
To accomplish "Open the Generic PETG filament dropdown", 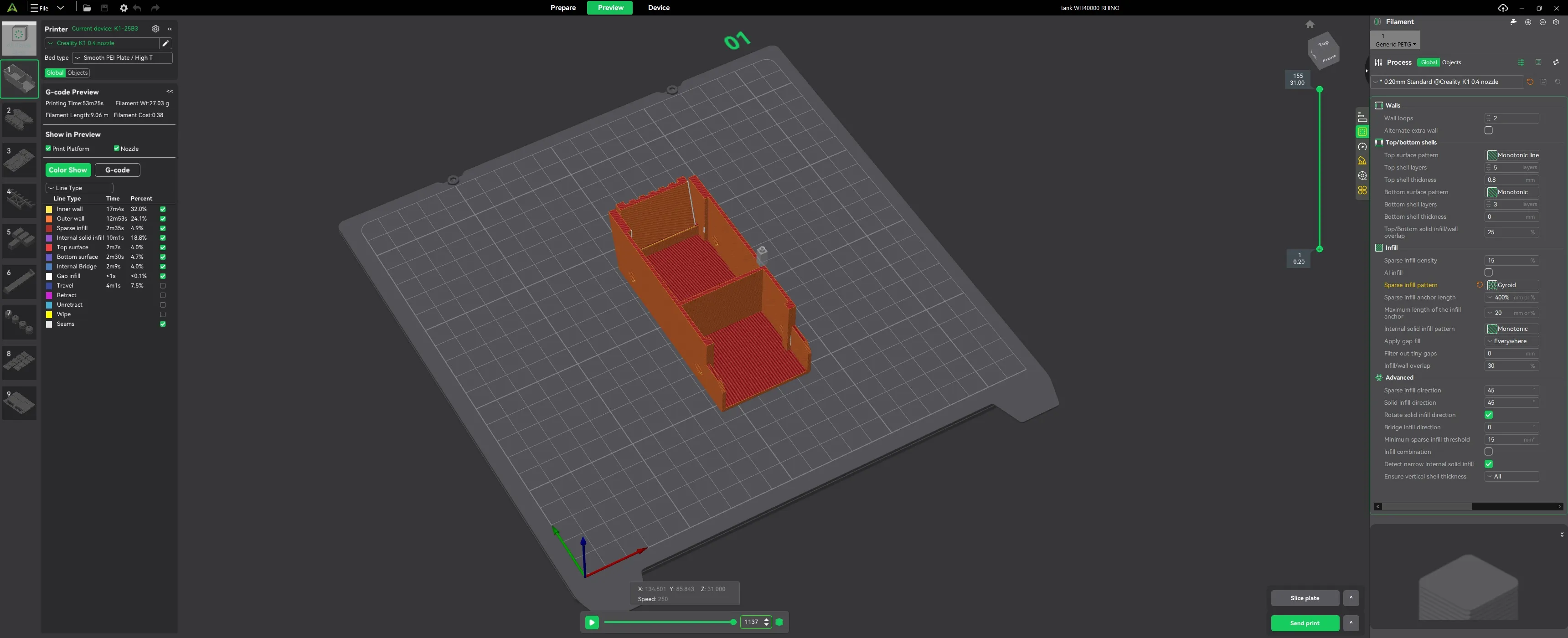I will tap(1394, 44).
